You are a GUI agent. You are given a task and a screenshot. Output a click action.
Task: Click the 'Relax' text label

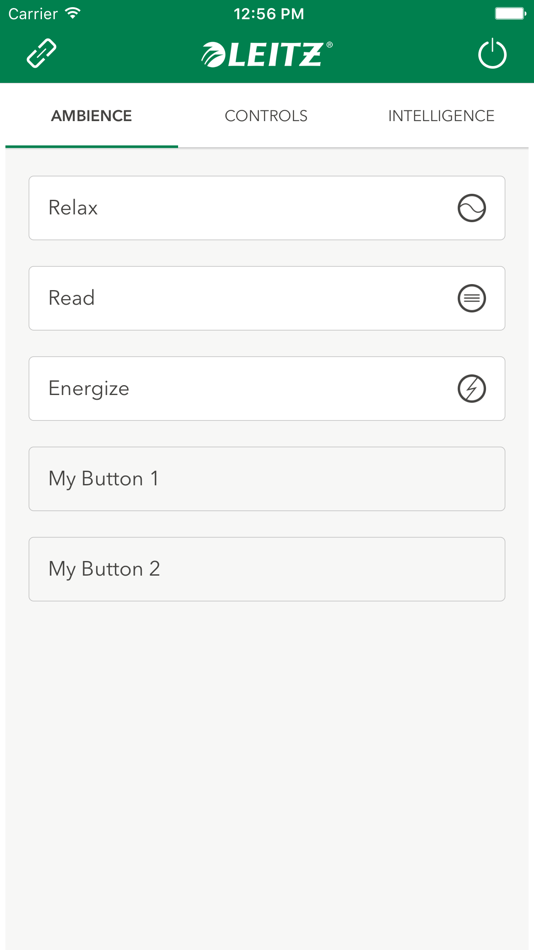73,208
